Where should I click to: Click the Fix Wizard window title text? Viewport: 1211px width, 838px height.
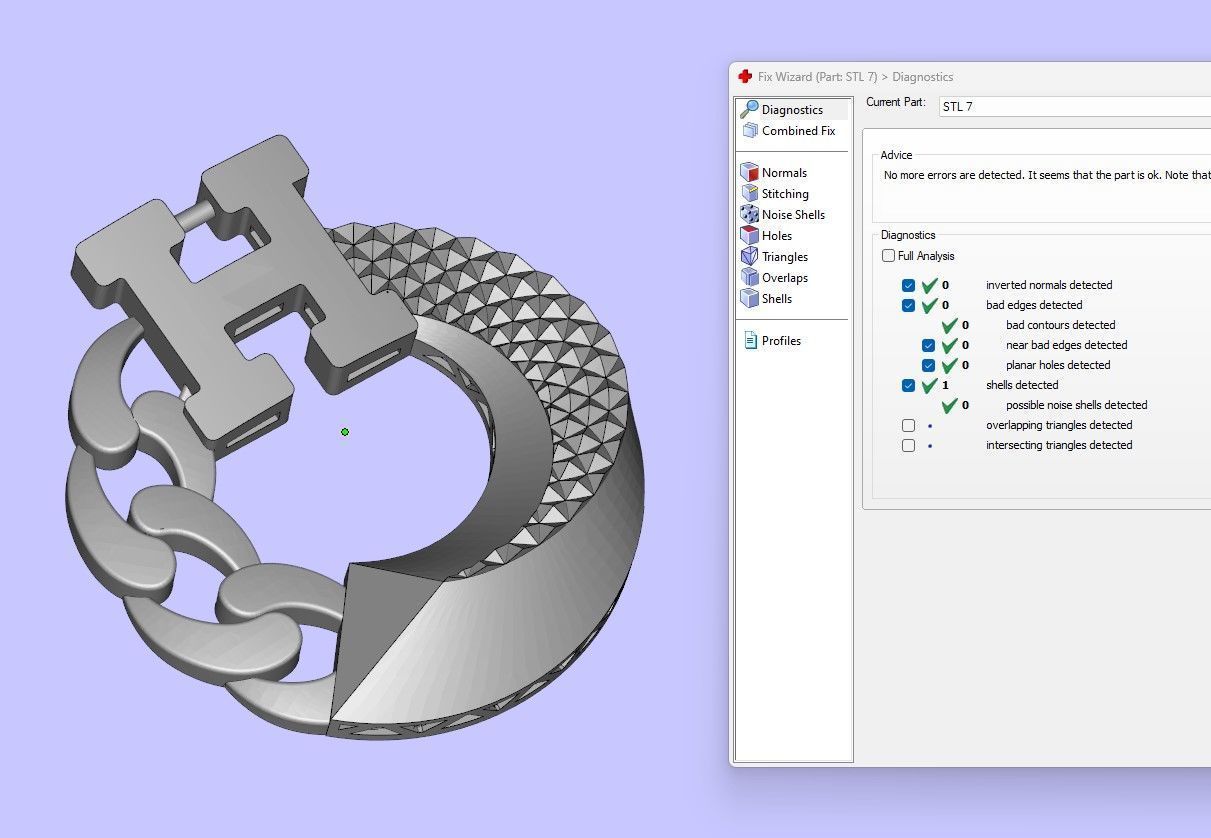tap(855, 76)
